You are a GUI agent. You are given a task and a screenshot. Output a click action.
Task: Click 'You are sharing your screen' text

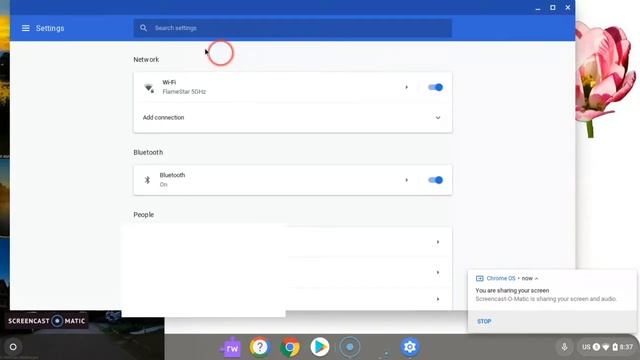[x=512, y=291]
